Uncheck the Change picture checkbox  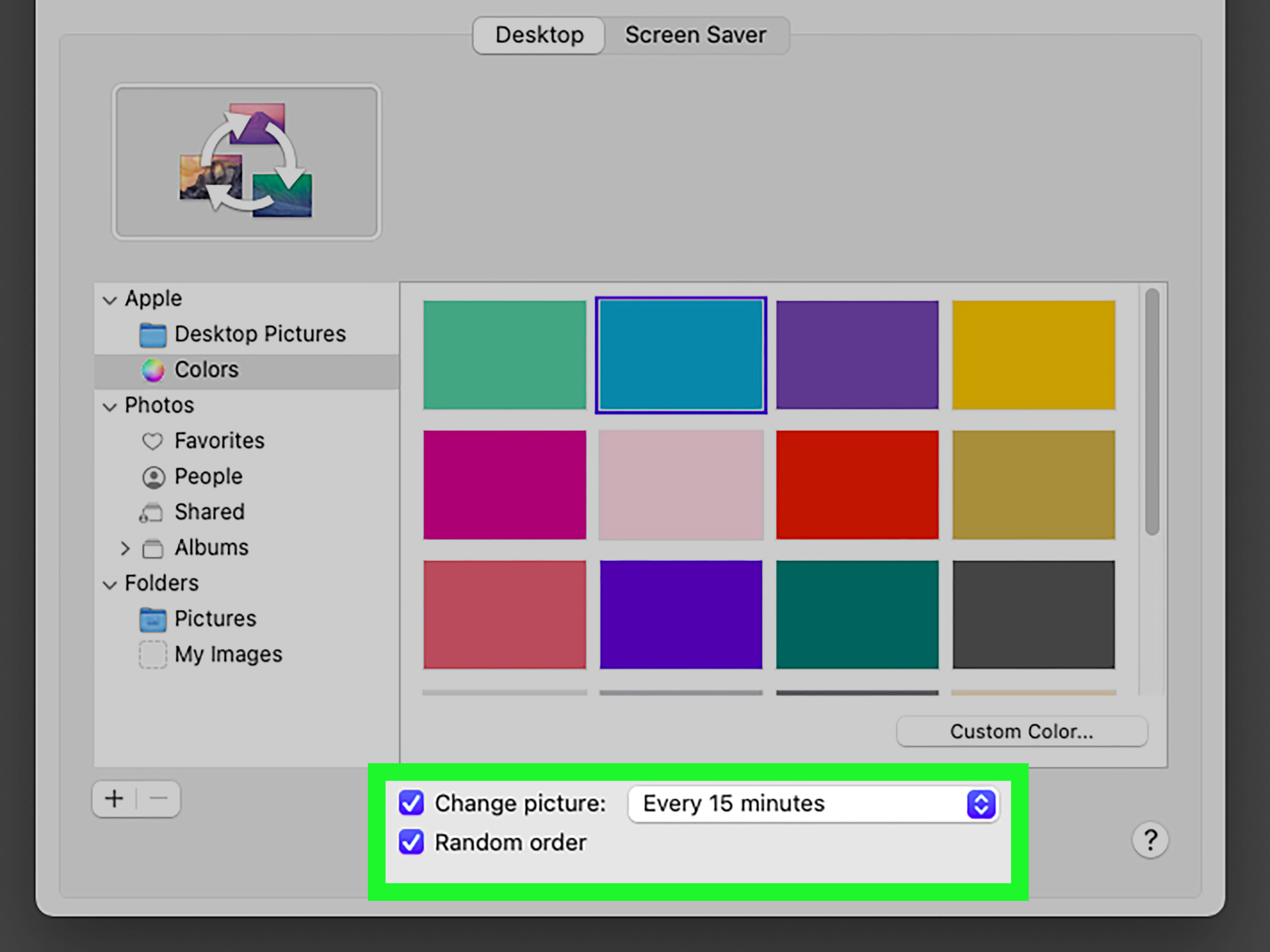click(x=411, y=803)
